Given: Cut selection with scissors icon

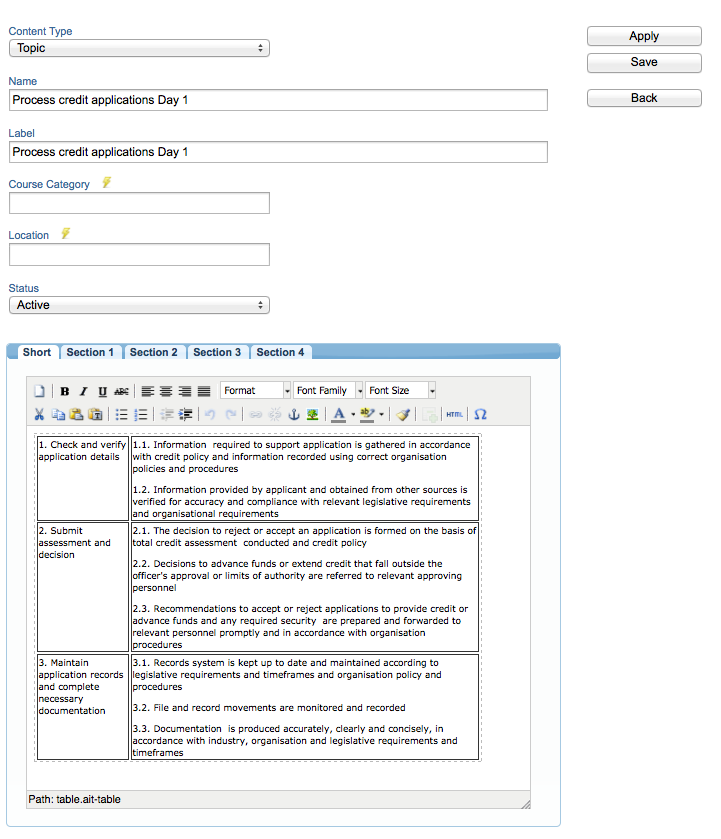Looking at the screenshot, I should pyautogui.click(x=39, y=414).
